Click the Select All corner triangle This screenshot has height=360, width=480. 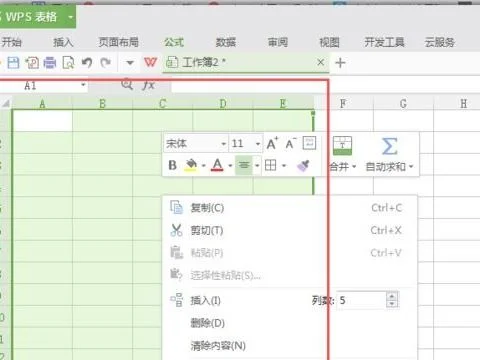coord(6,104)
